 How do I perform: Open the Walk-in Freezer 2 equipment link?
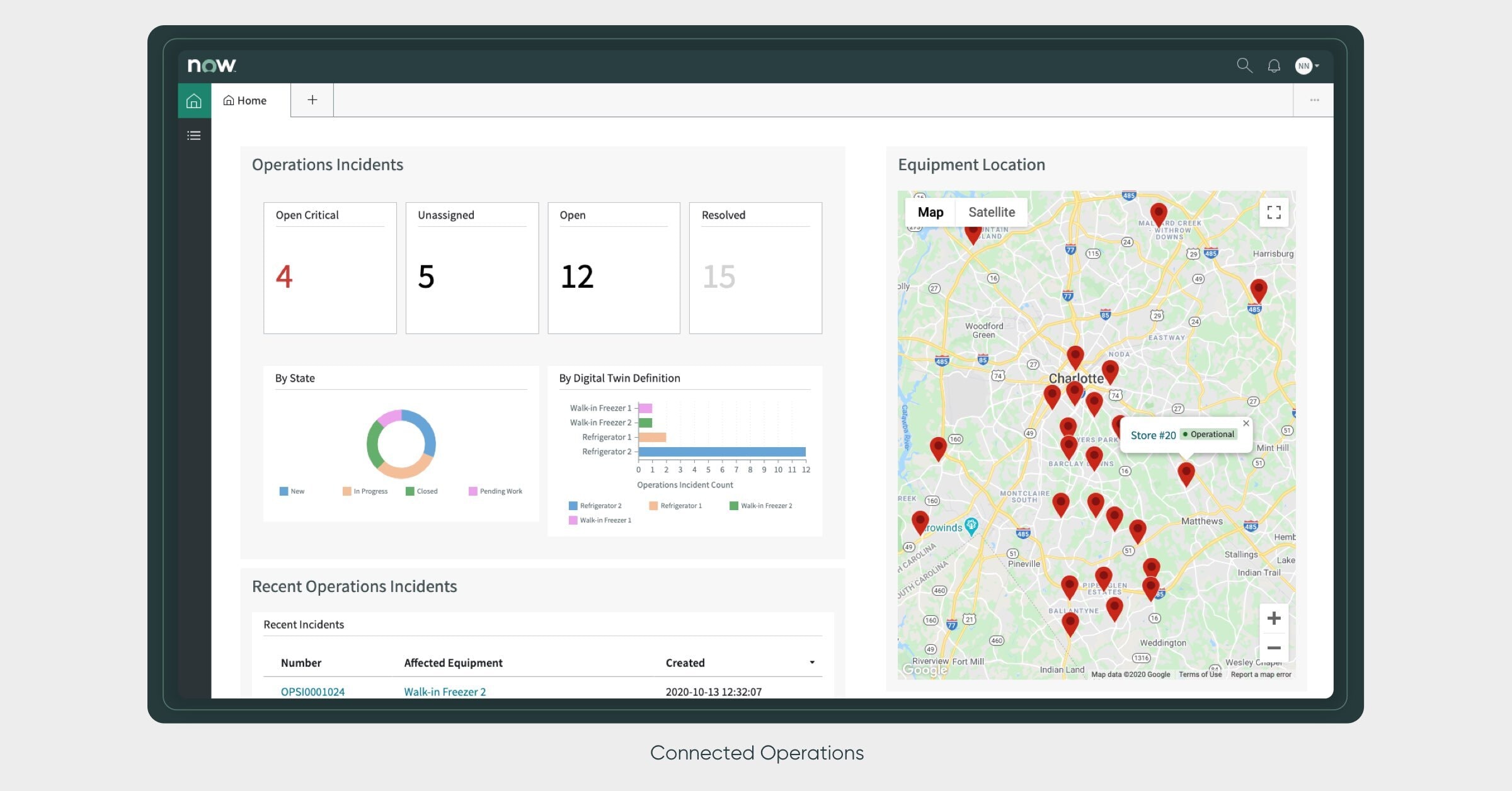click(x=444, y=691)
